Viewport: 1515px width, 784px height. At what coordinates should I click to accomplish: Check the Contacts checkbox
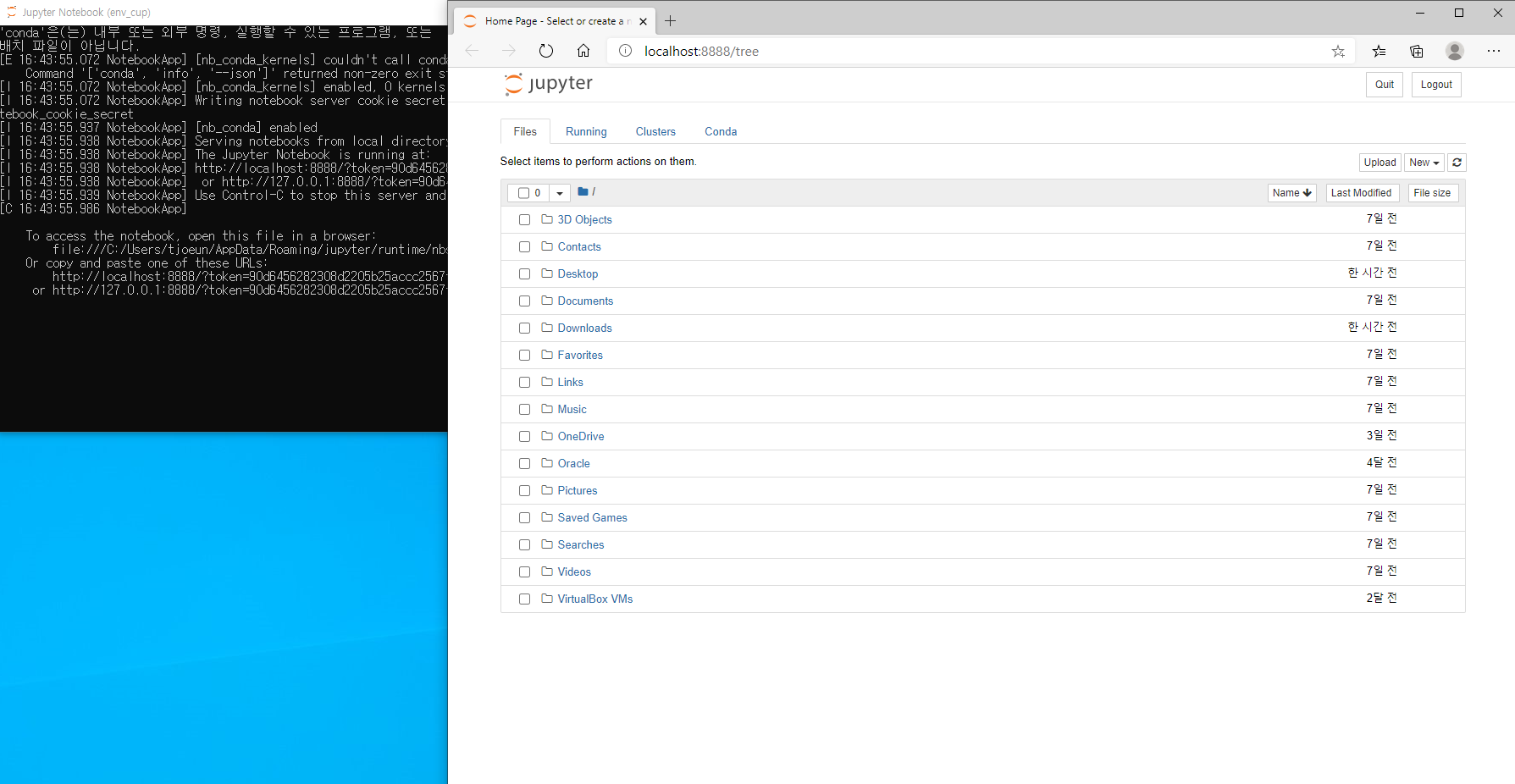[524, 247]
